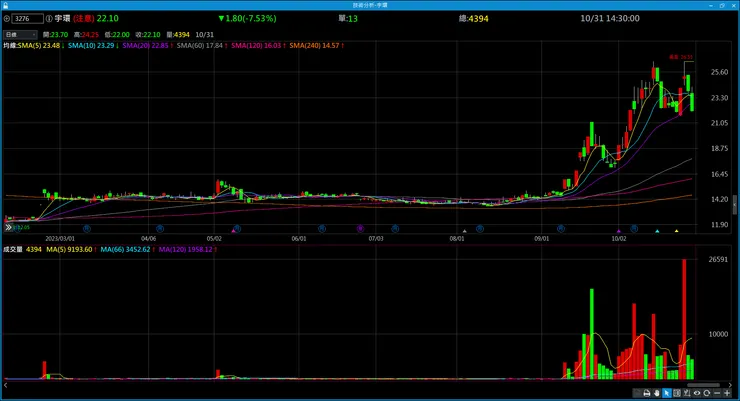Click the blue circle marker beside 04/06

point(160,228)
